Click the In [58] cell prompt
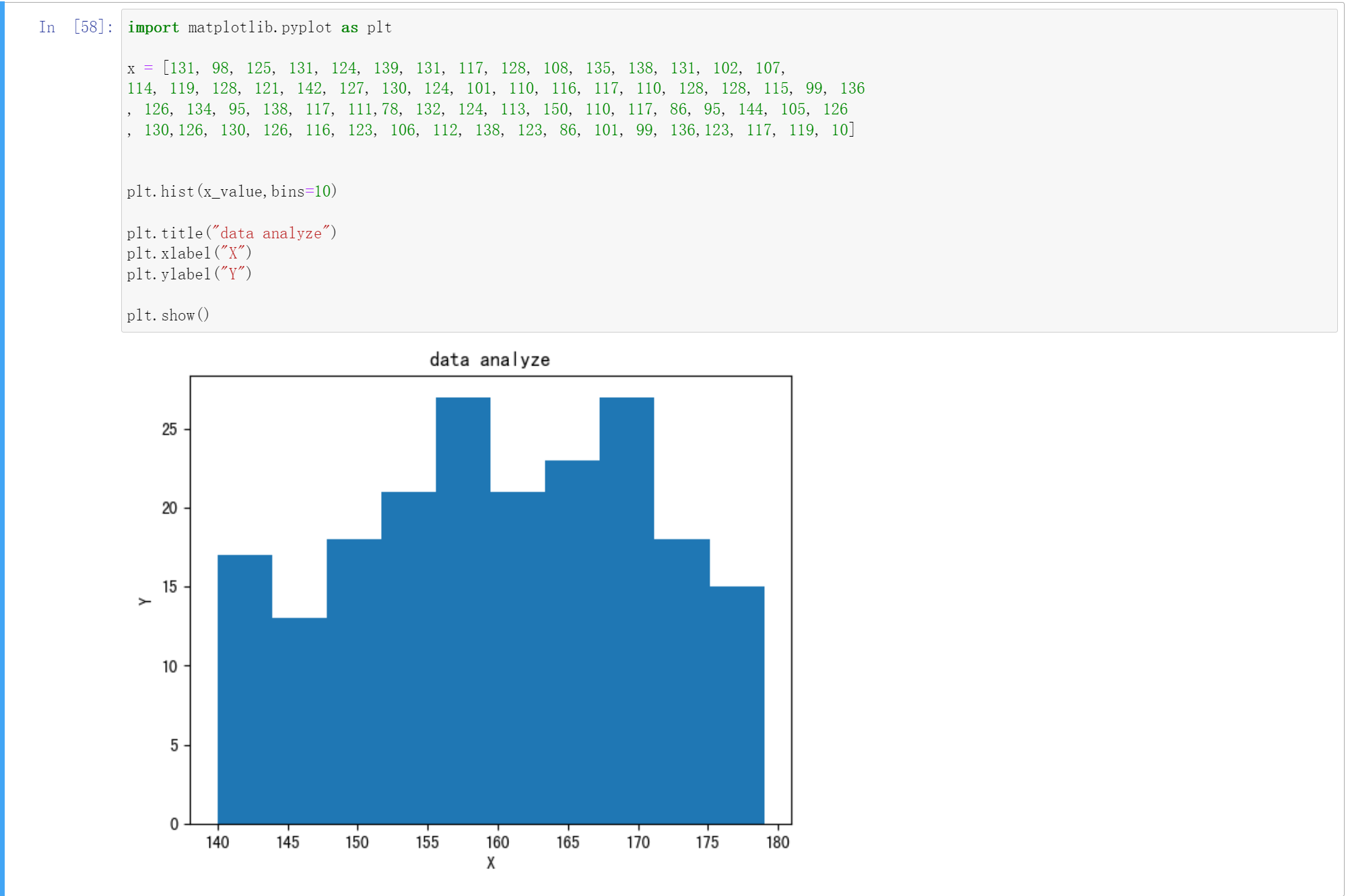 click(75, 27)
